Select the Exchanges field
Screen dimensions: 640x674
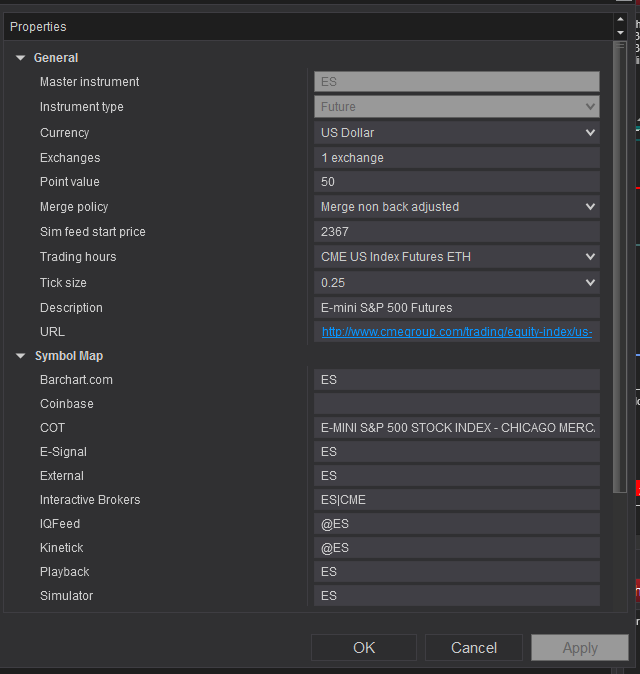coord(456,157)
